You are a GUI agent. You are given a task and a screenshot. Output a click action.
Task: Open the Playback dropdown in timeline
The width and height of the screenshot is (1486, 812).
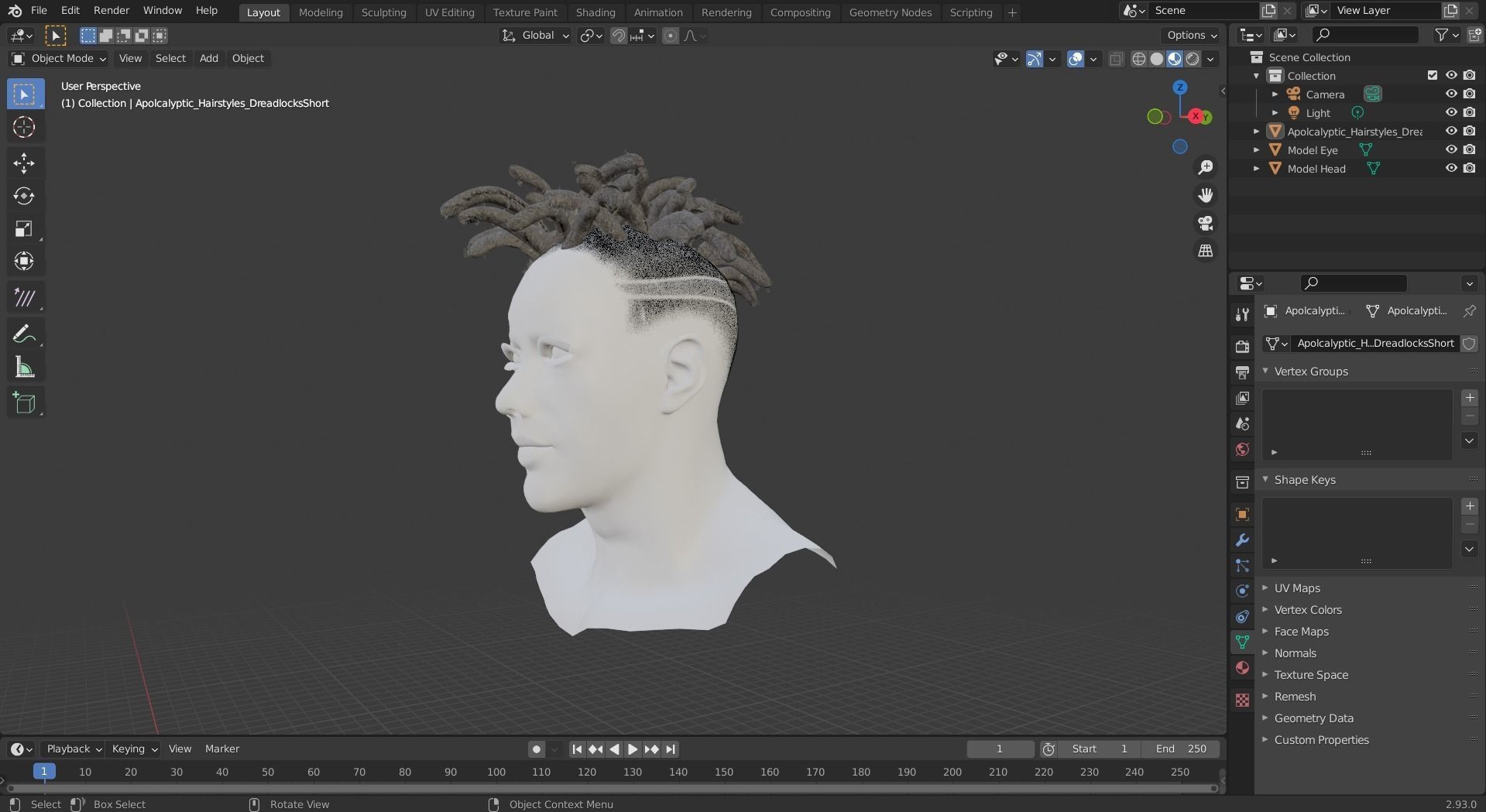coord(74,749)
